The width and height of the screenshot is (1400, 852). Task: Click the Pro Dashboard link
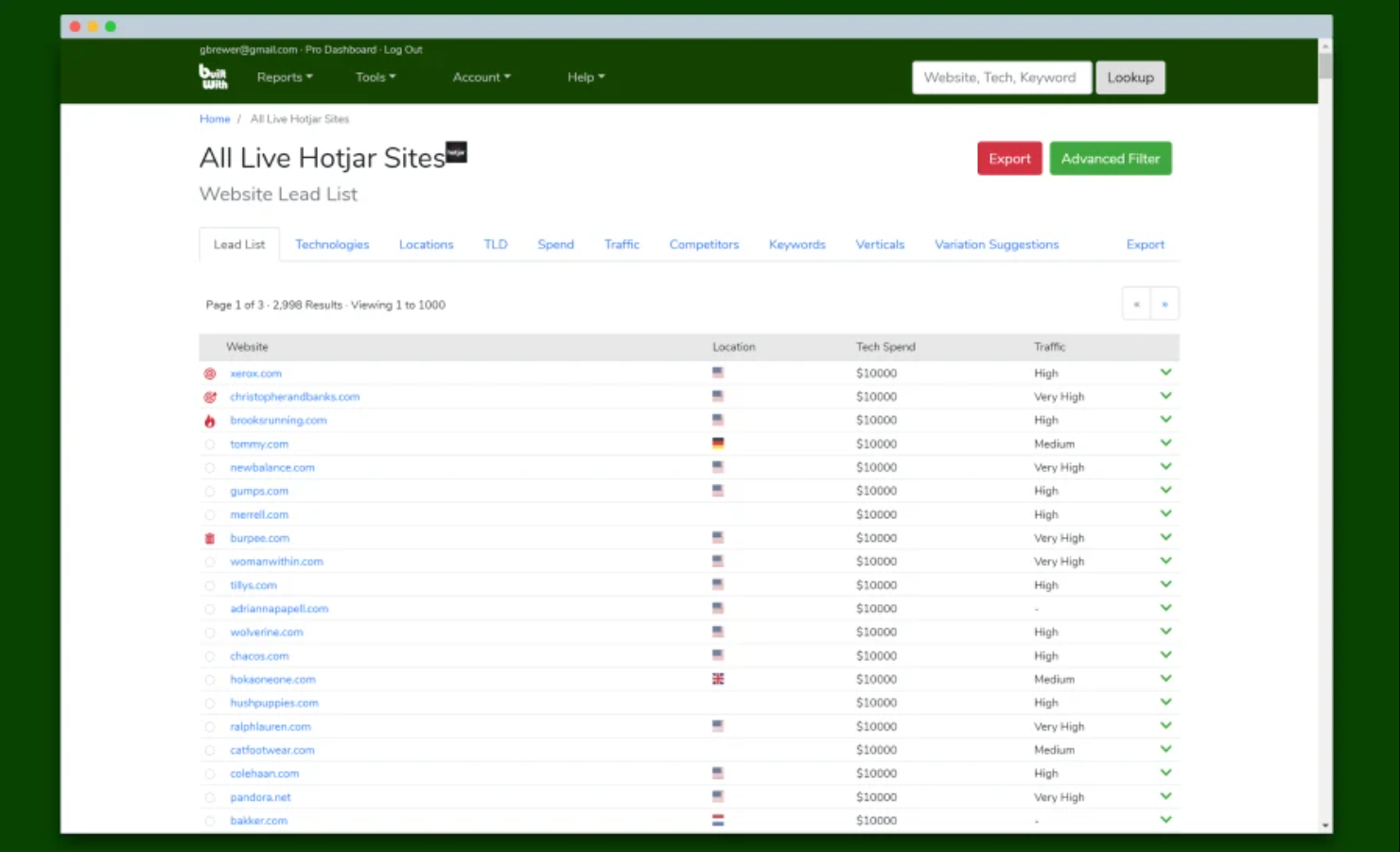coord(341,49)
